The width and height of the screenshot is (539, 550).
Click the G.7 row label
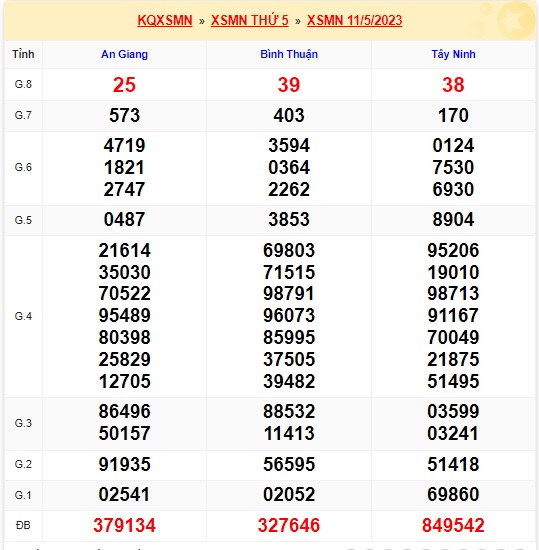[23, 115]
